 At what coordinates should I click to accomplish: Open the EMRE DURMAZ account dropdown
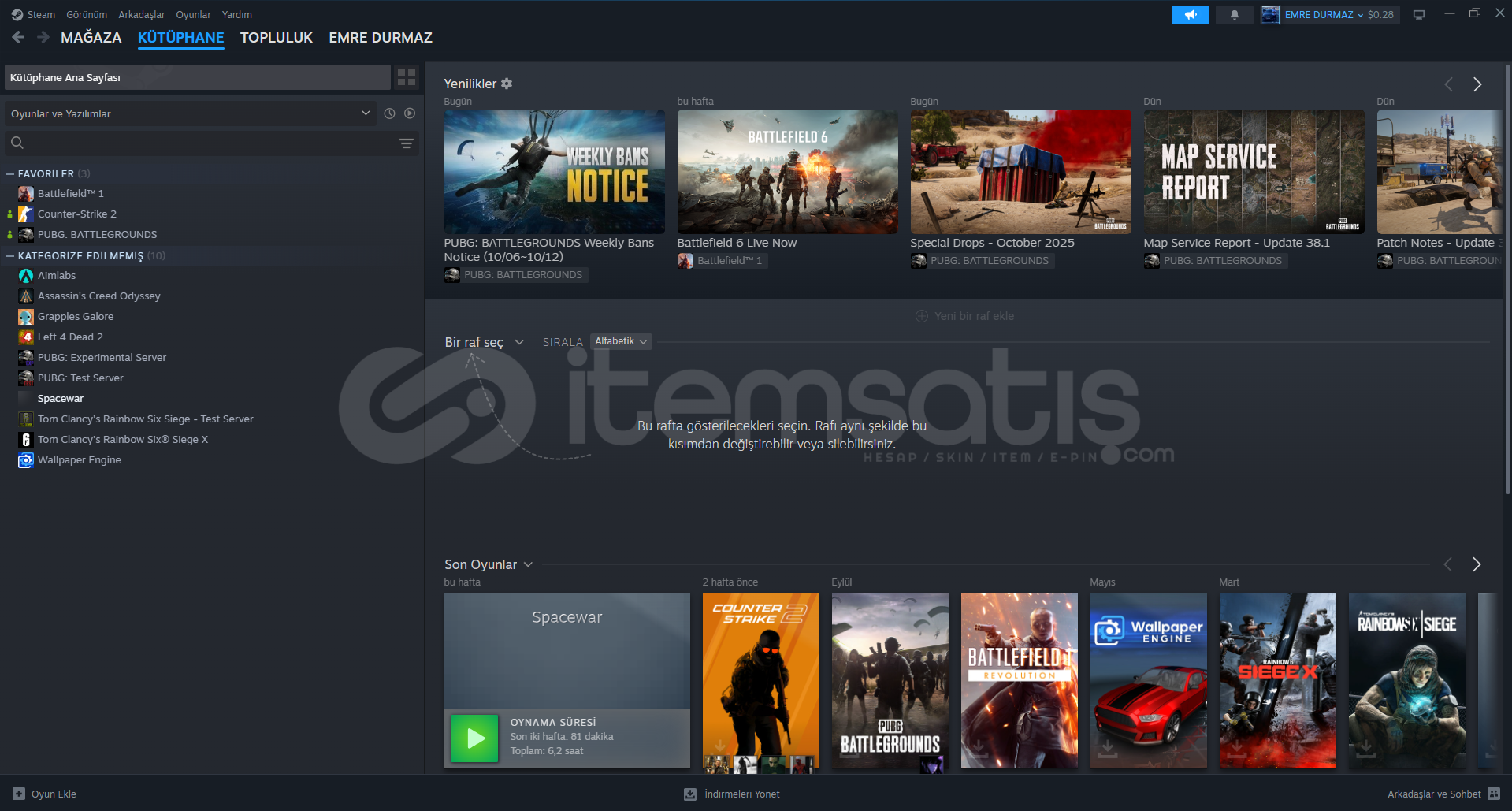click(x=1324, y=15)
